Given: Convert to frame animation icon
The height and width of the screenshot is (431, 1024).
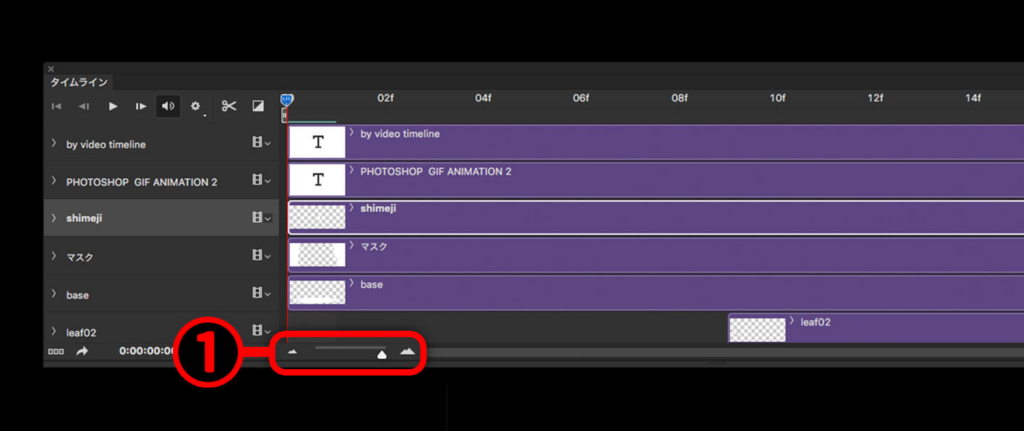Looking at the screenshot, I should 54,351.
